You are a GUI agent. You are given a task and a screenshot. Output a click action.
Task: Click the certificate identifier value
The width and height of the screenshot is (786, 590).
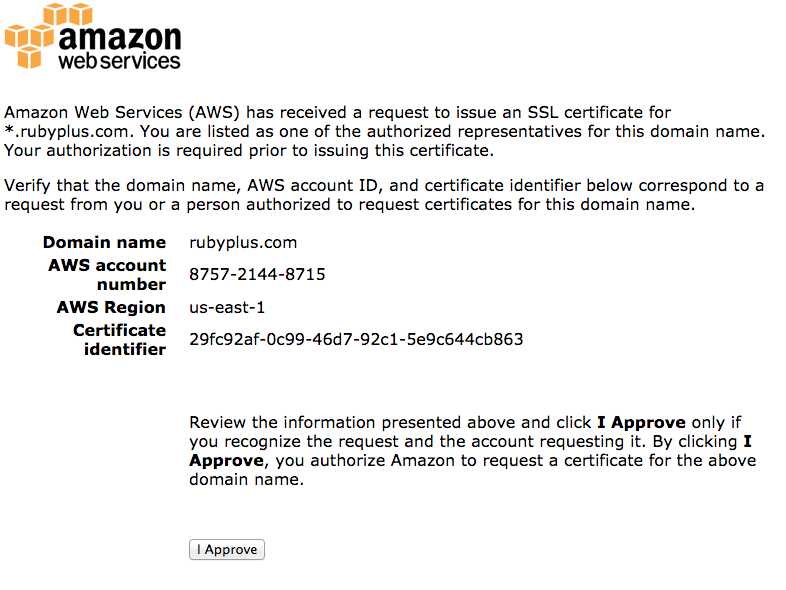(x=355, y=339)
